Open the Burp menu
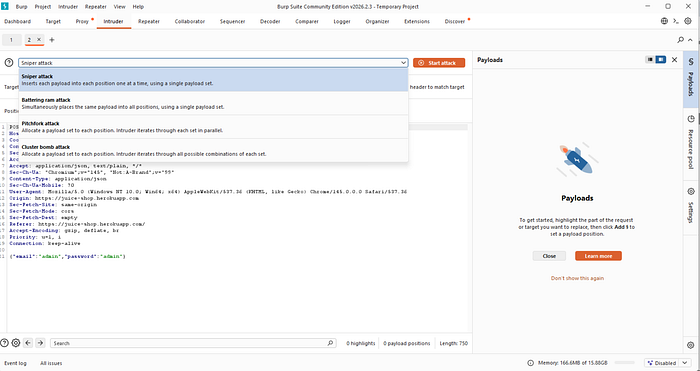This screenshot has height=371, width=700. point(21,7)
